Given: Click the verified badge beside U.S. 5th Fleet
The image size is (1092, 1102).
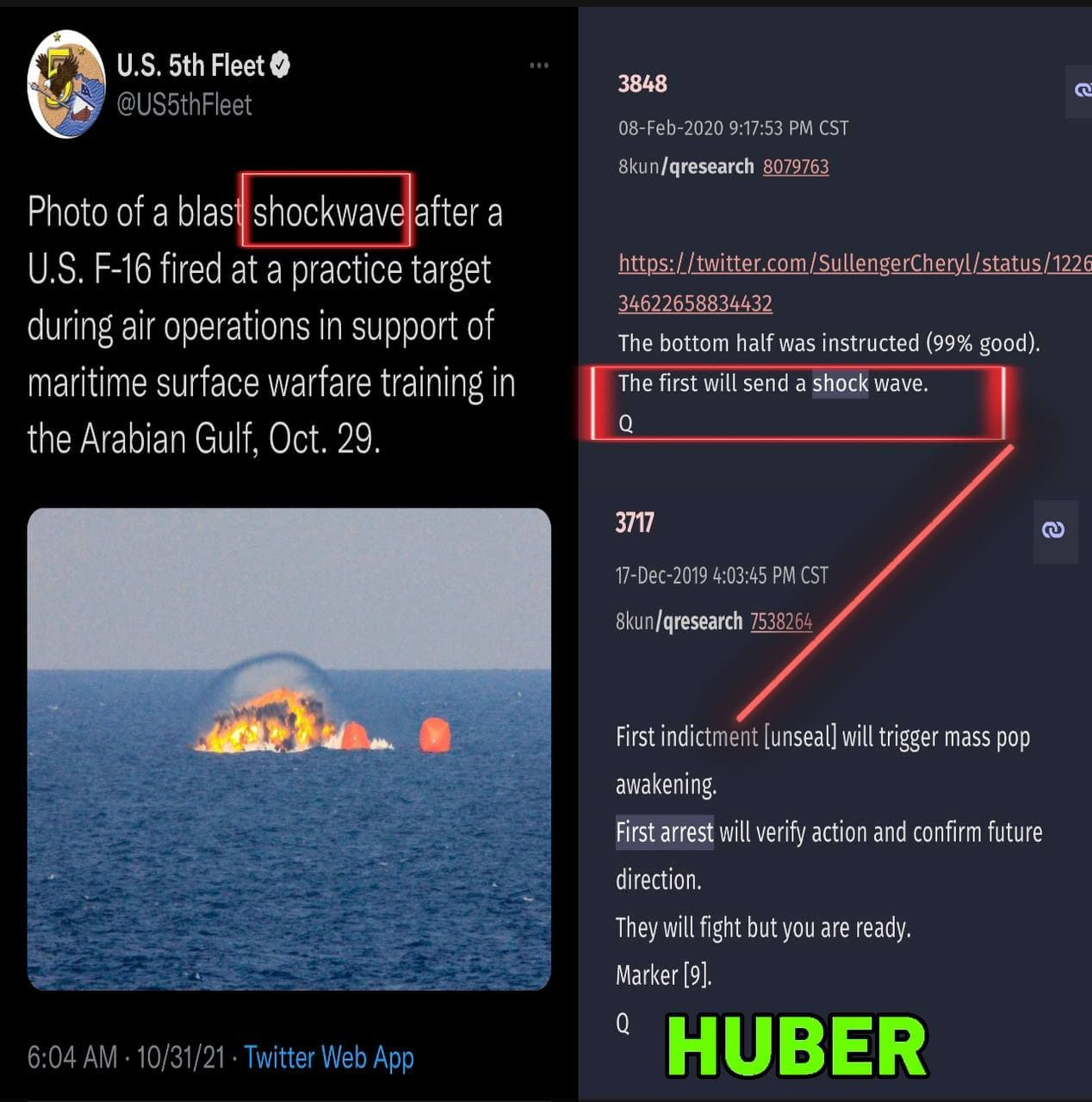Looking at the screenshot, I should pyautogui.click(x=280, y=65).
